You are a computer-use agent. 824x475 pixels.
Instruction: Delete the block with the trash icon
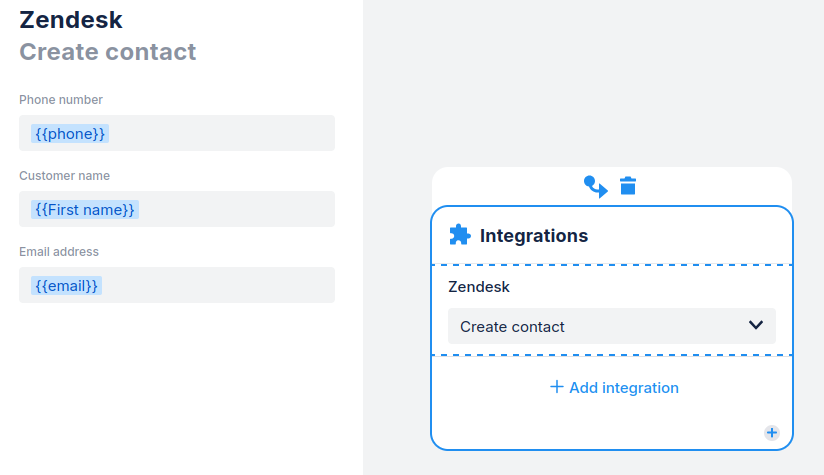[x=628, y=186]
